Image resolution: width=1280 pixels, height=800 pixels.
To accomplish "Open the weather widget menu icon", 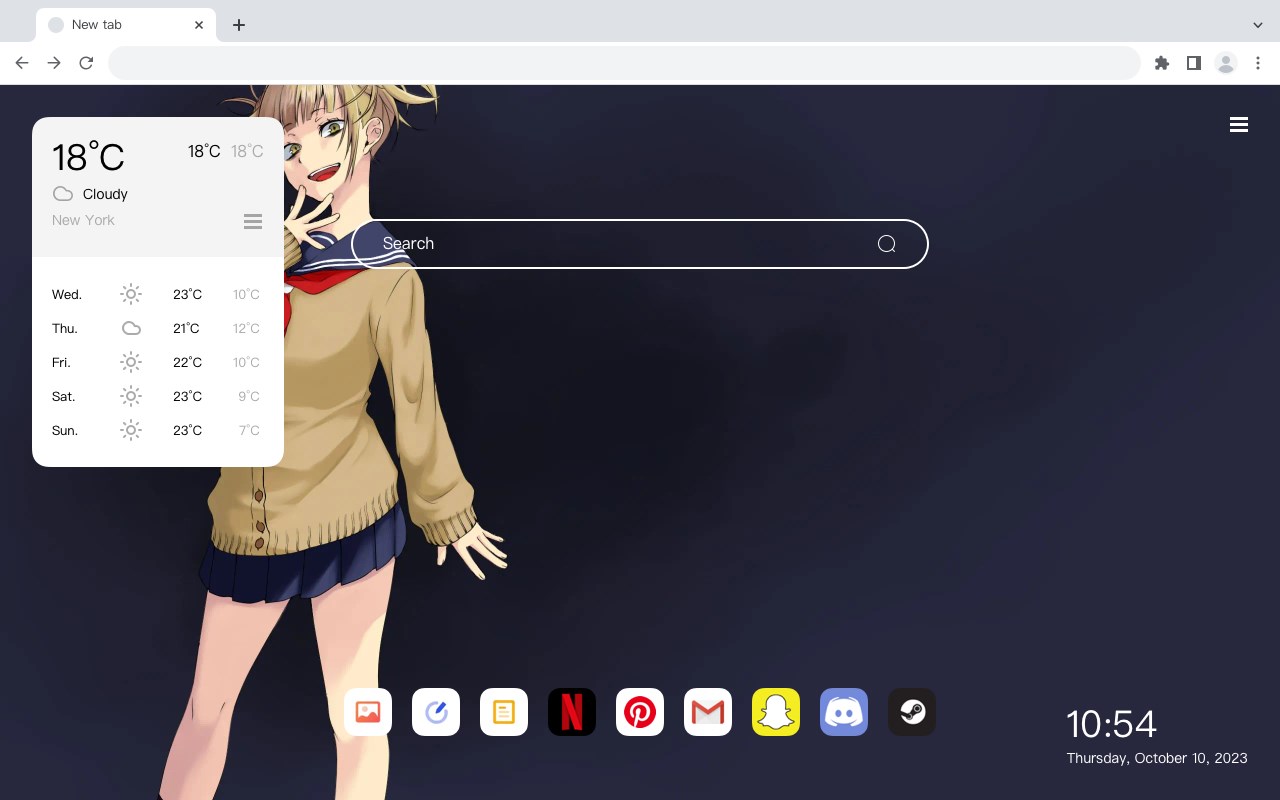I will [x=253, y=221].
